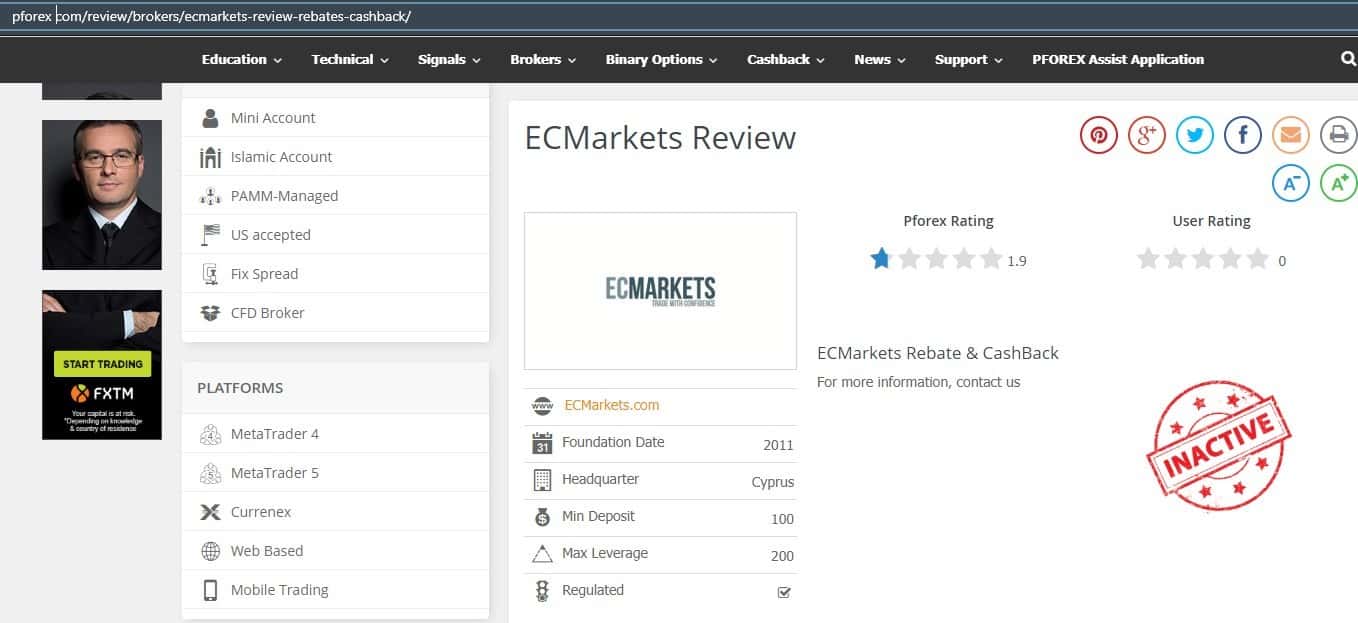The width and height of the screenshot is (1358, 623).
Task: Click the Max Leverage triangle icon
Action: click(542, 554)
